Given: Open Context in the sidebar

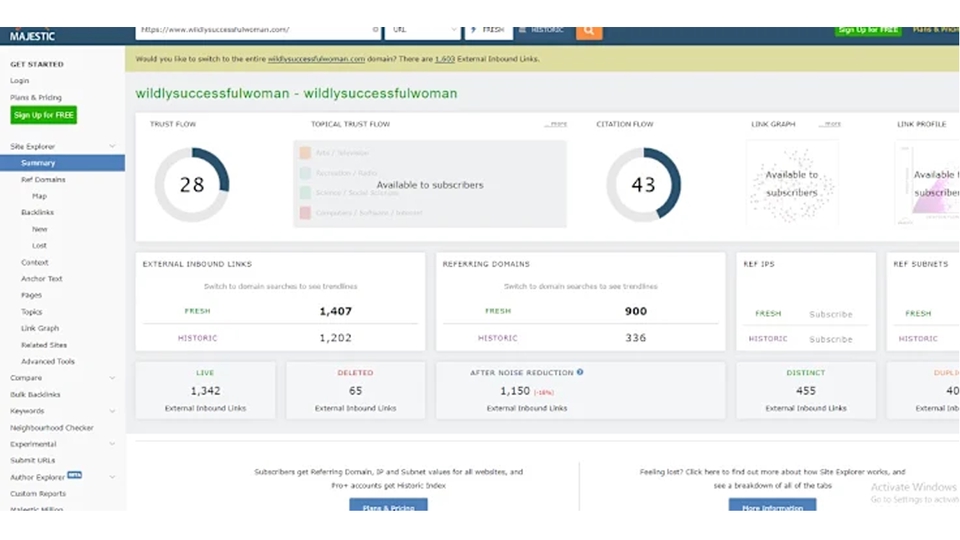Looking at the screenshot, I should [34, 262].
